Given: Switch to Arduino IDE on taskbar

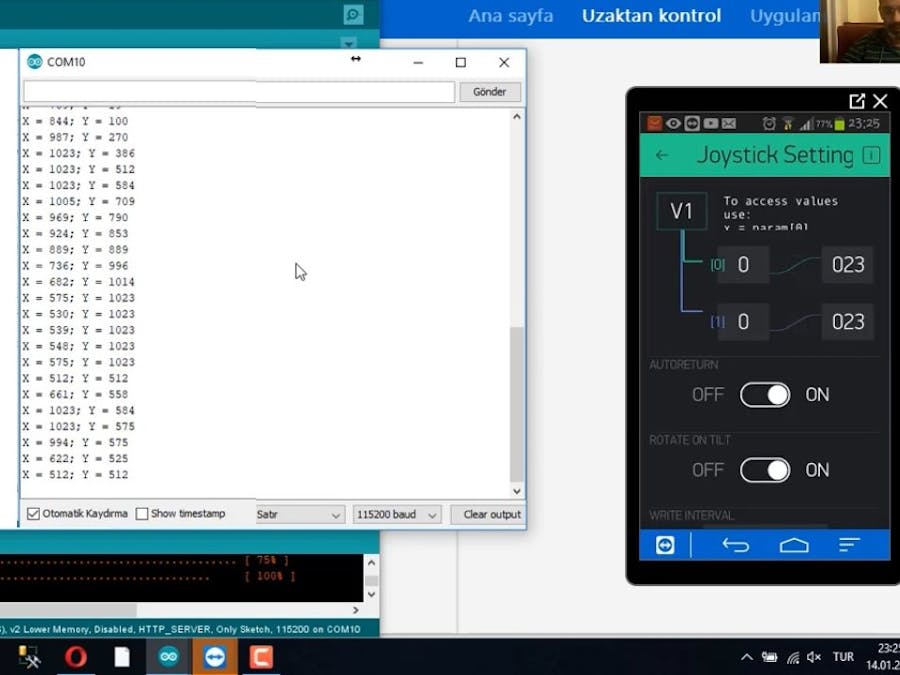Looking at the screenshot, I should (168, 657).
